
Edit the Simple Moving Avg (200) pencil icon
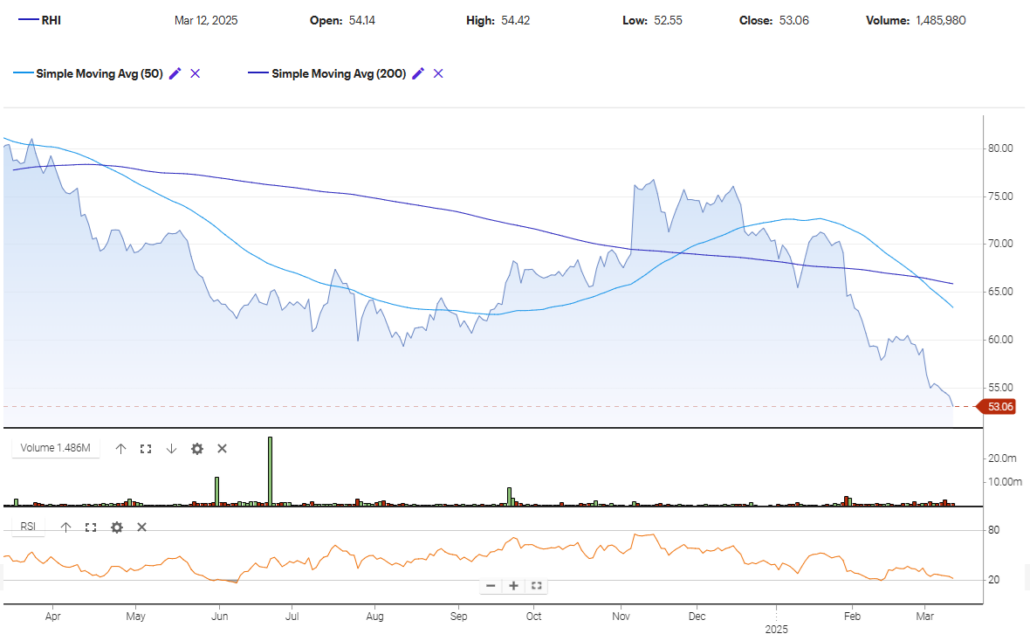tap(418, 74)
